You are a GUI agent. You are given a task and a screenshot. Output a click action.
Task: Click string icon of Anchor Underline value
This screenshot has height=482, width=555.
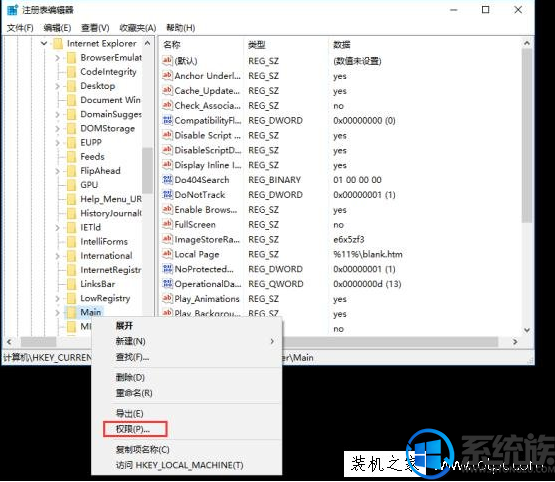point(167,75)
